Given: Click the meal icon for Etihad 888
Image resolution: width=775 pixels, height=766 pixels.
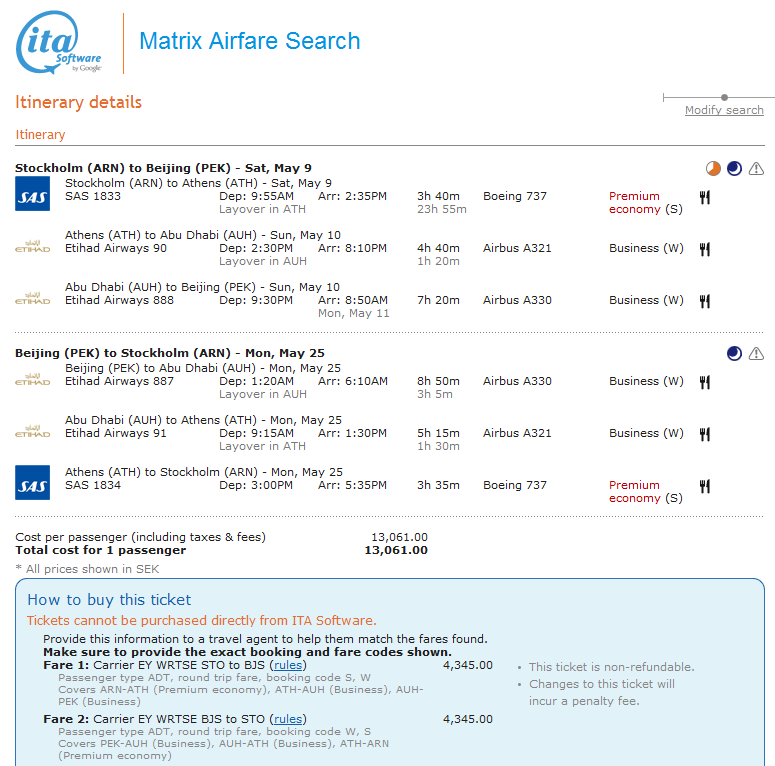Looking at the screenshot, I should coord(705,301).
